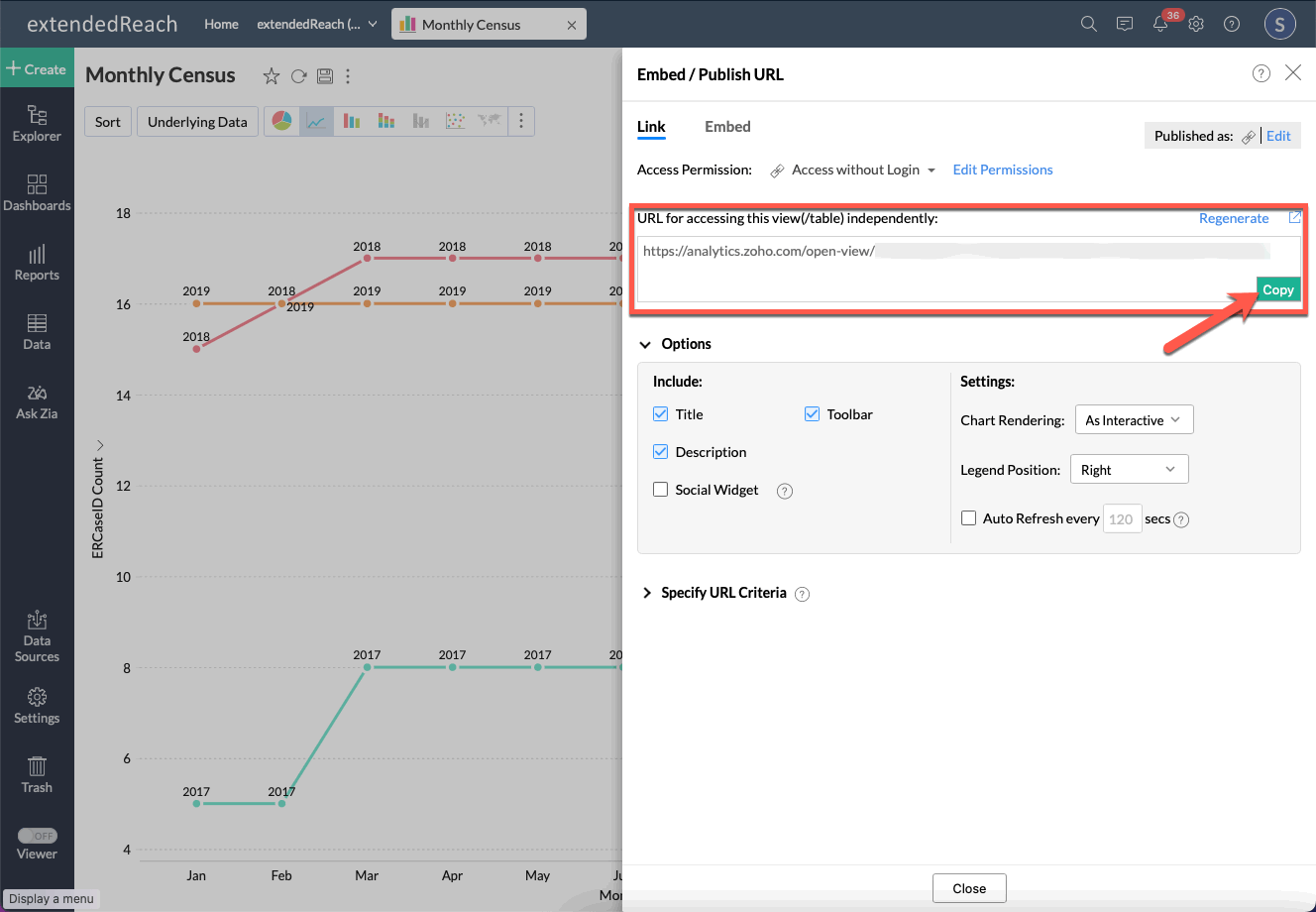Viewport: 1316px width, 912px height.
Task: Turn on Auto Refresh every 120 secs
Action: click(x=968, y=518)
